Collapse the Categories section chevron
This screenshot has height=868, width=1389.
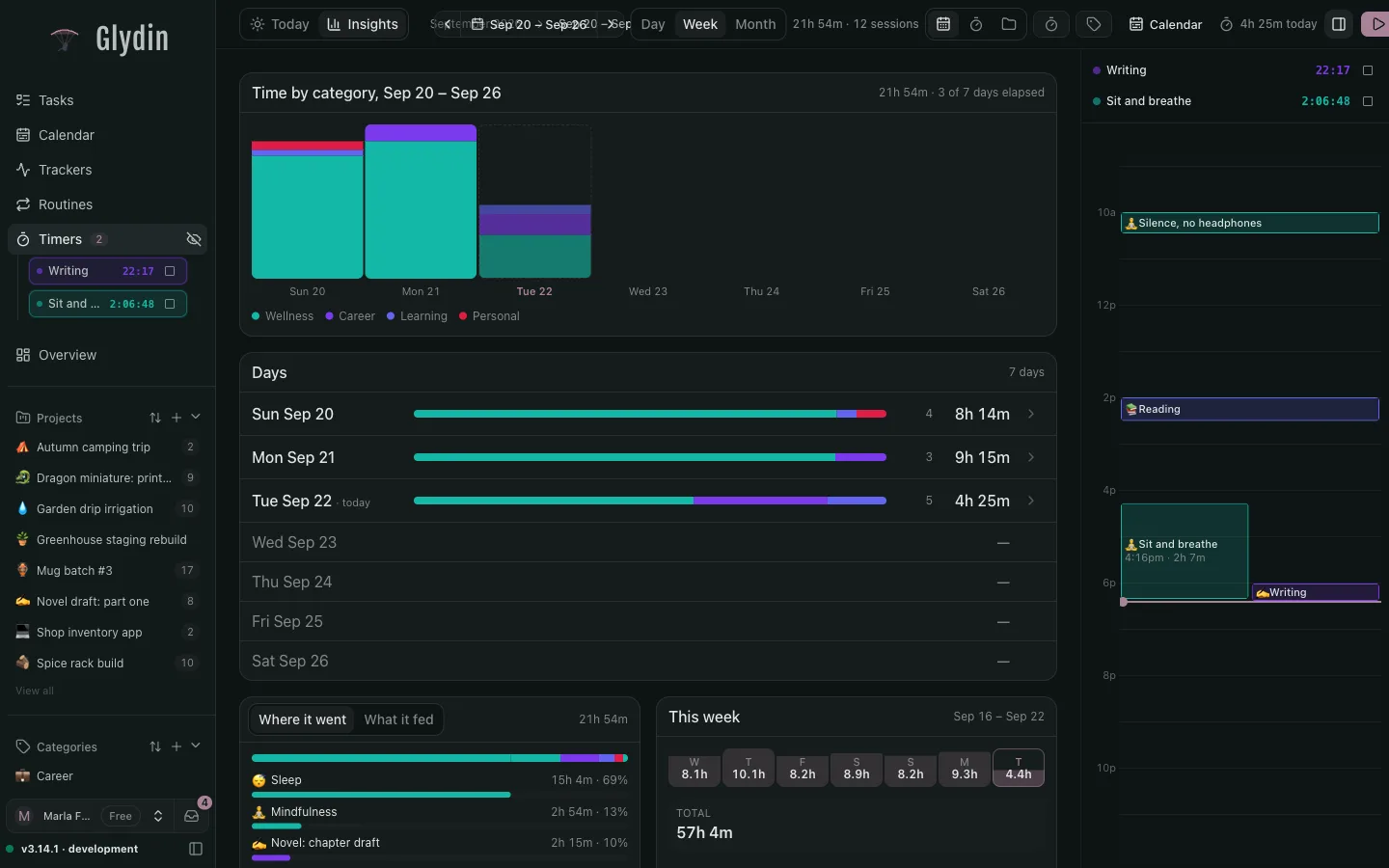(196, 746)
